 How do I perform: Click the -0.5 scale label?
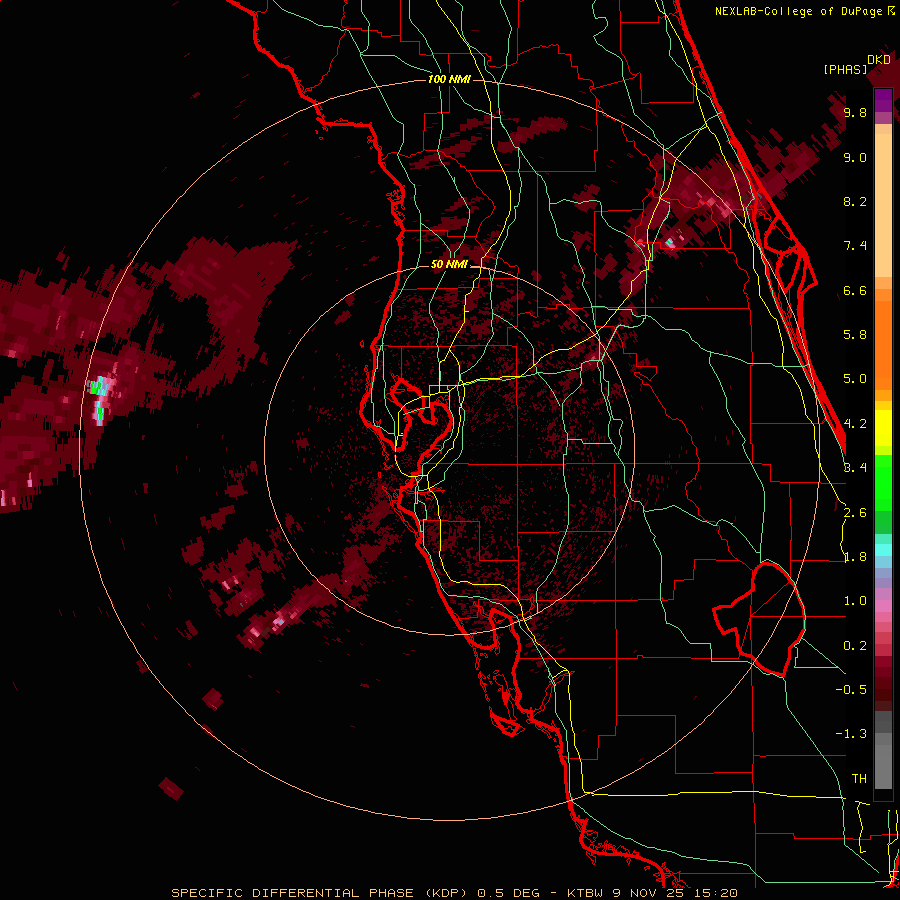click(851, 690)
